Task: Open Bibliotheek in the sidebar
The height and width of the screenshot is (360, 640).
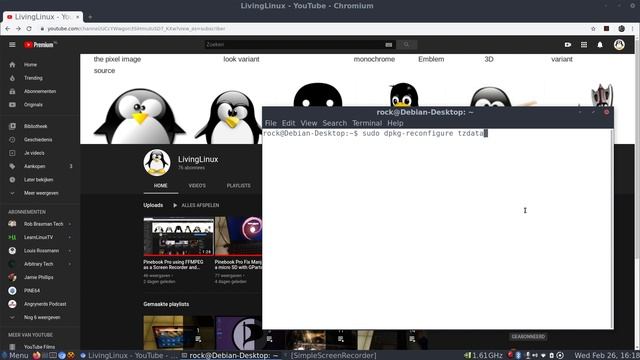Action: coord(36,127)
